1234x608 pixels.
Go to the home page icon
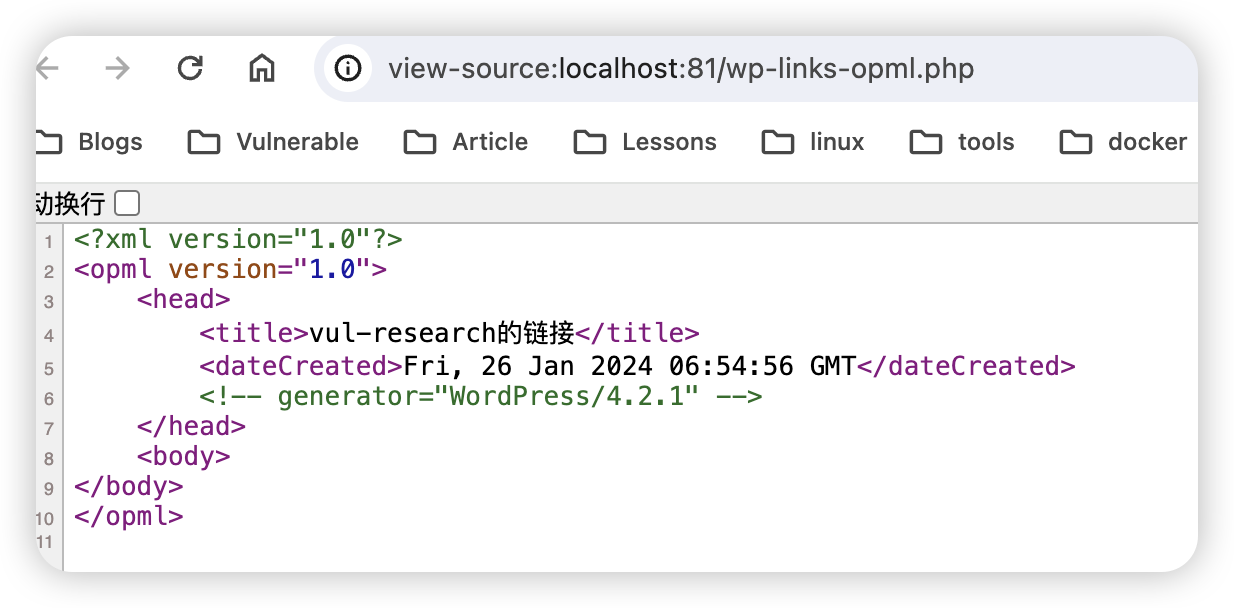(262, 68)
